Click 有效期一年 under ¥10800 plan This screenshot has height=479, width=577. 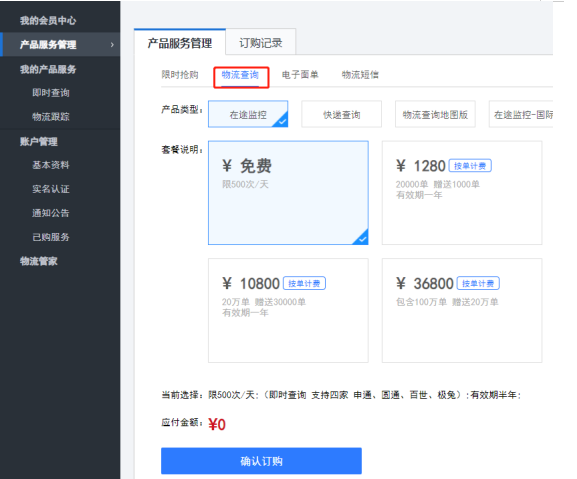(x=245, y=313)
